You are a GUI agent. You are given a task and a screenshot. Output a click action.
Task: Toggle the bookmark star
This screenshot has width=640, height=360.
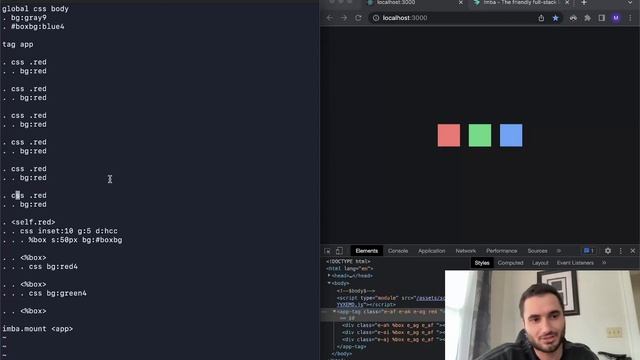coord(556,18)
